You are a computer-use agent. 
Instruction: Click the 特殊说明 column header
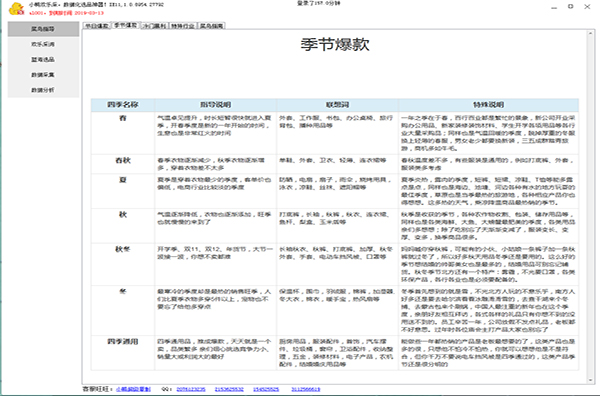point(489,105)
